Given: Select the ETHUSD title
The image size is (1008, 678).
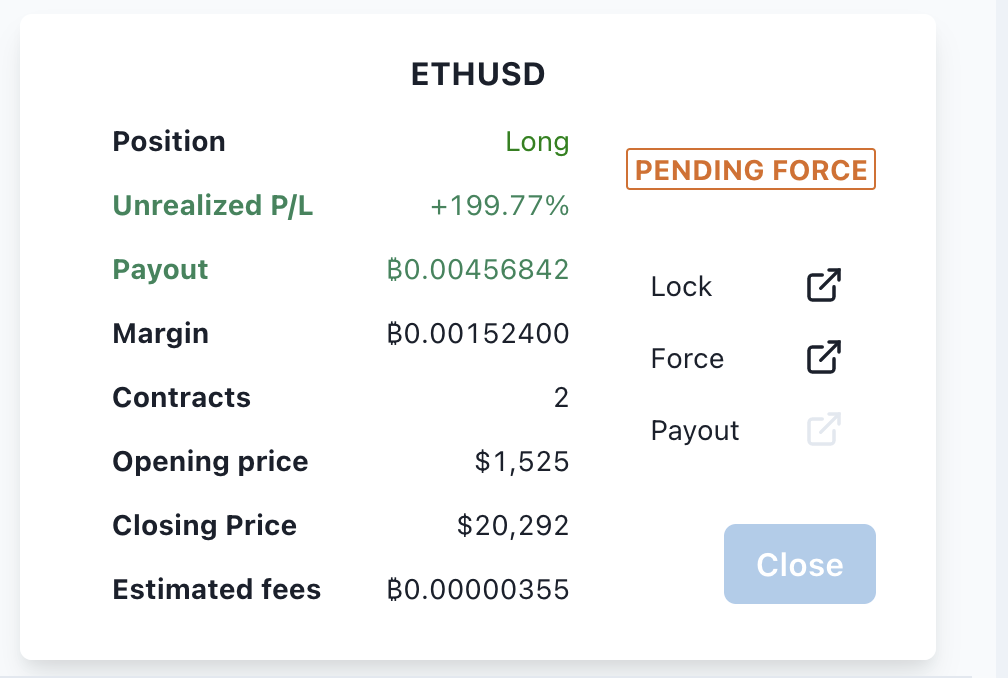Looking at the screenshot, I should pyautogui.click(x=478, y=74).
